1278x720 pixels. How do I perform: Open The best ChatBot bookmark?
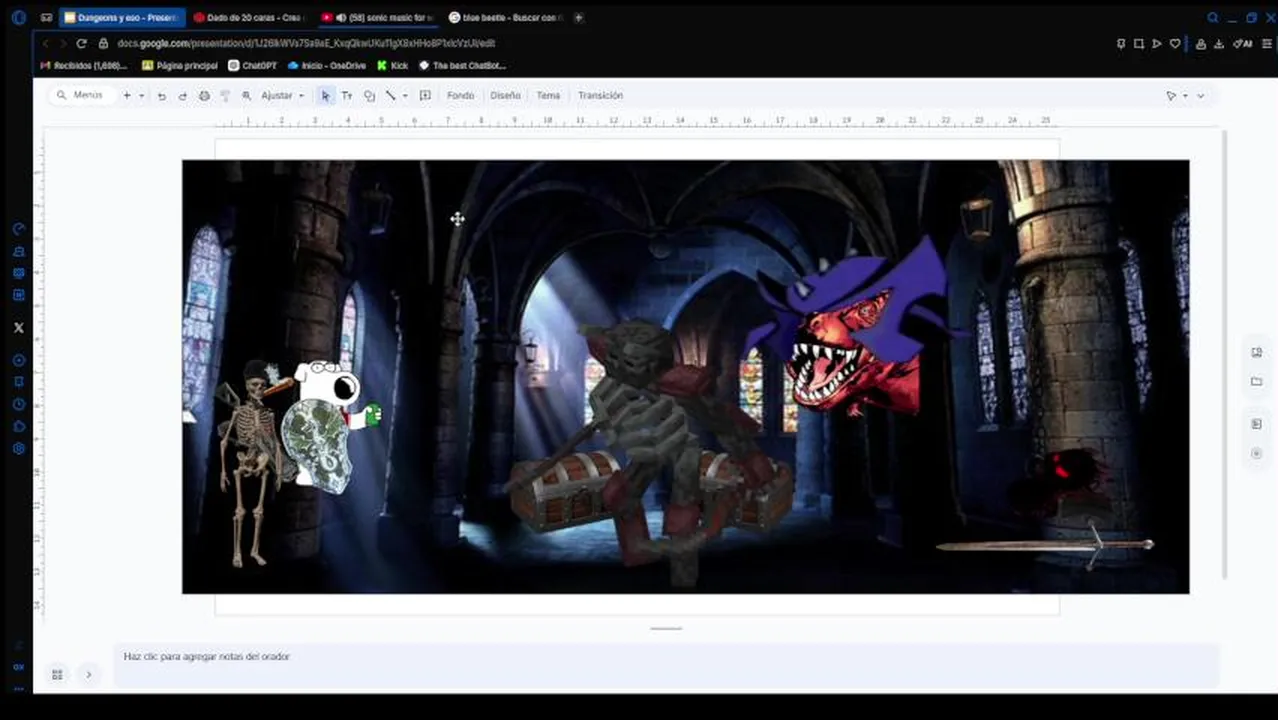click(462, 66)
